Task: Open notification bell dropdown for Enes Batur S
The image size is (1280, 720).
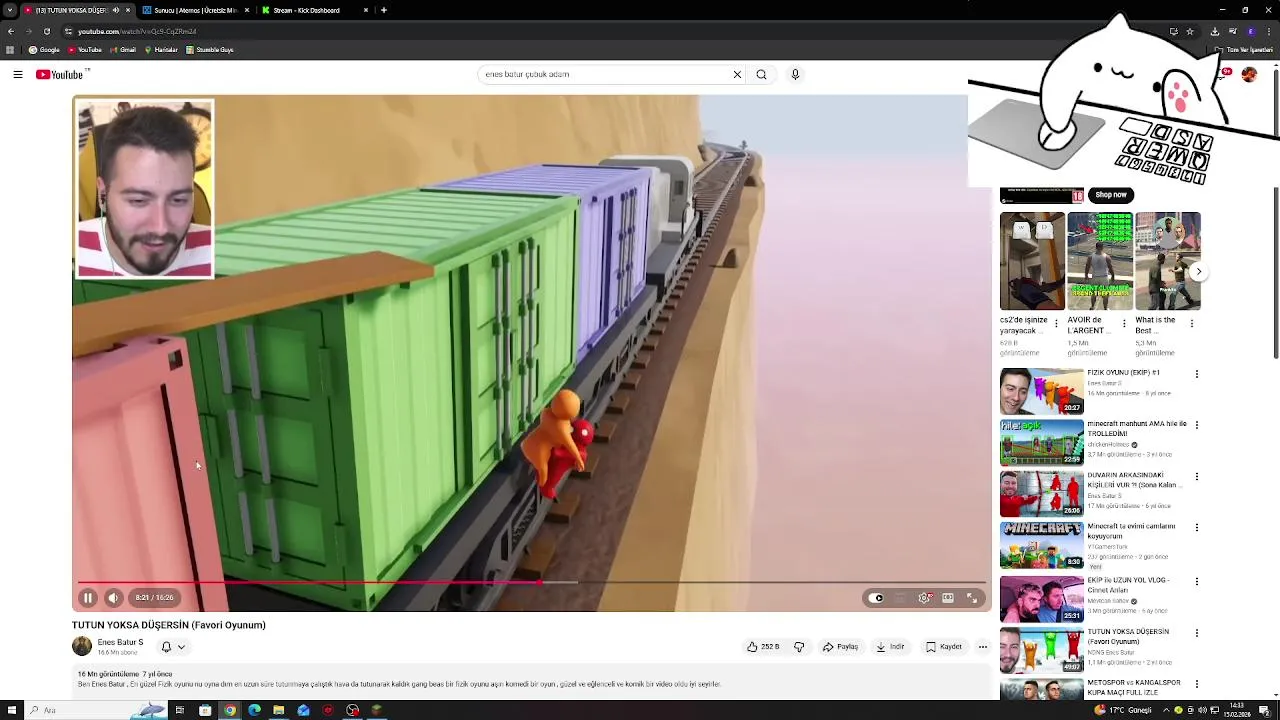Action: click(173, 647)
